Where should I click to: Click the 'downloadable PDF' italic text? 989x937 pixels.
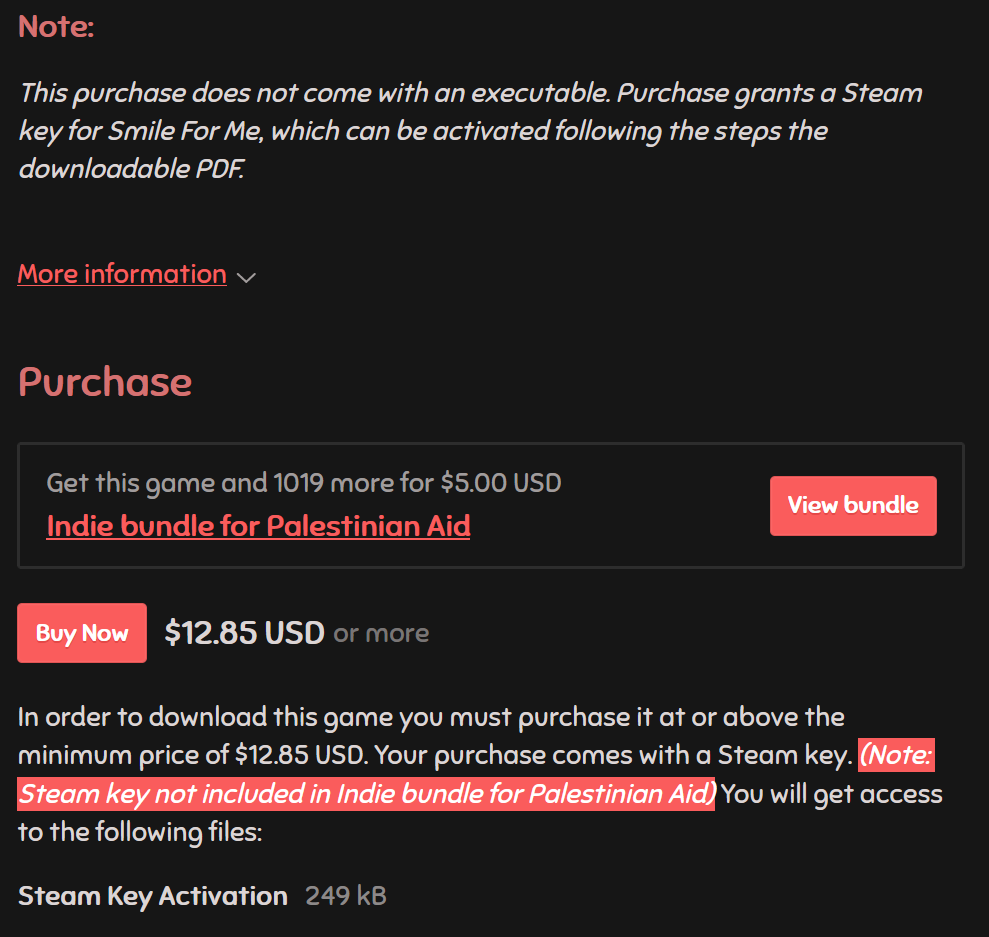[x=130, y=169]
